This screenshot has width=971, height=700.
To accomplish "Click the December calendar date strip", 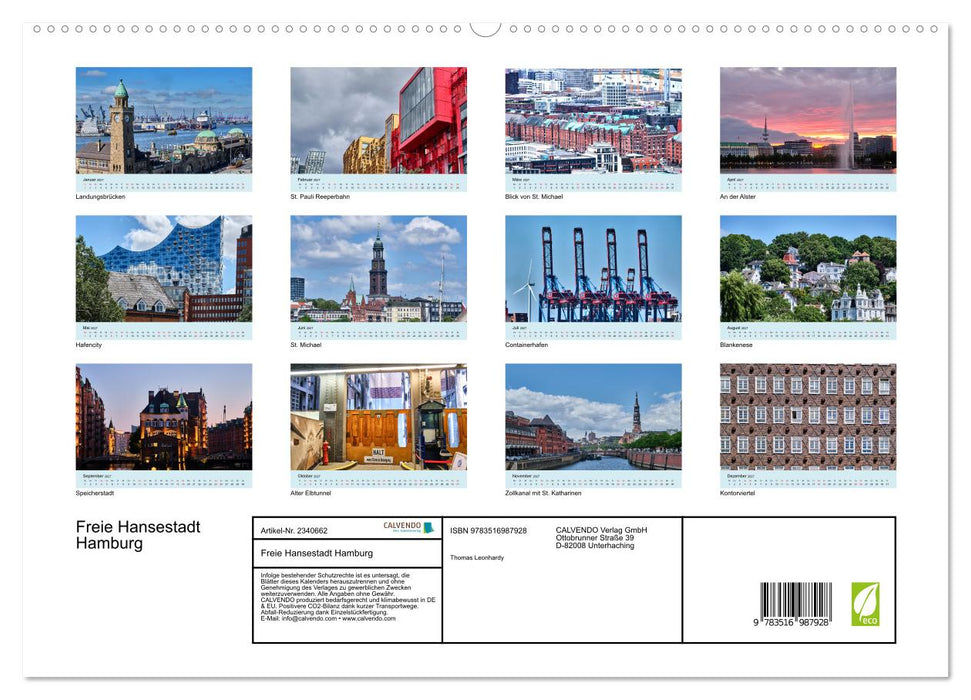I will pos(808,479).
